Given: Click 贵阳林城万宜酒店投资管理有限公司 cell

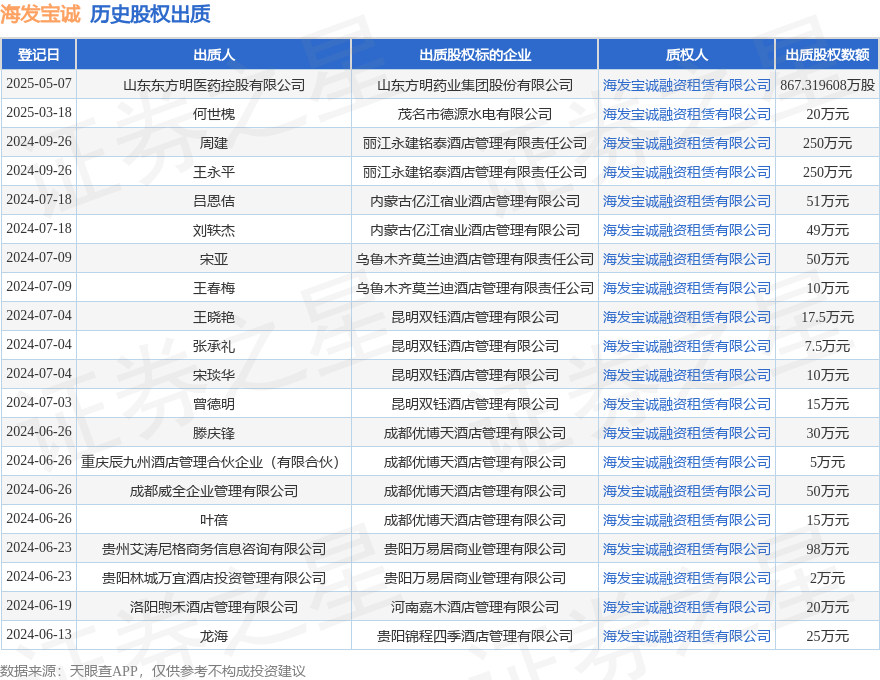Looking at the screenshot, I should [214, 578].
